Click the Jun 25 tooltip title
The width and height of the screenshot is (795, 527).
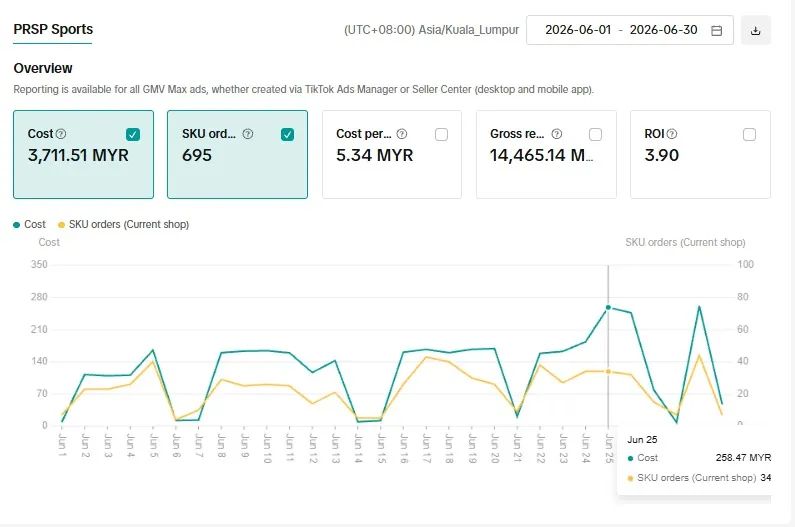642,440
